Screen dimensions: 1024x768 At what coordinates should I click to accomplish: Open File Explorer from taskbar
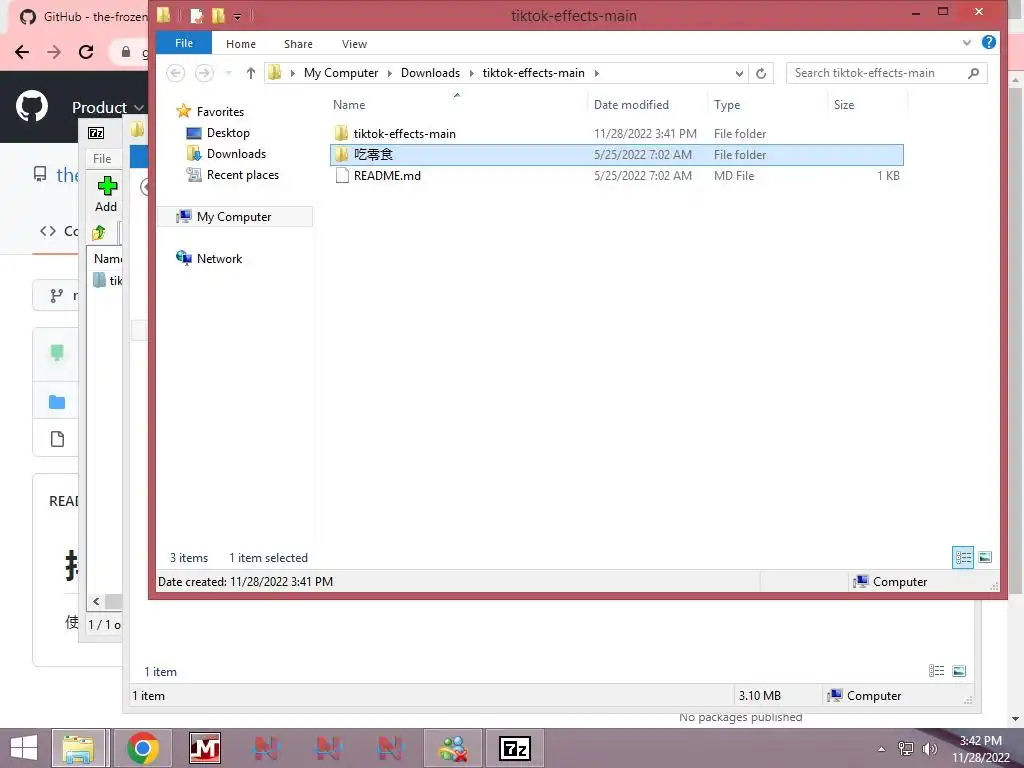pos(78,748)
